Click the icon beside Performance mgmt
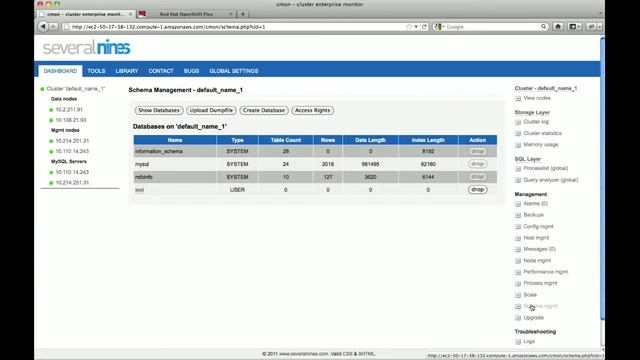Viewport: 640px width, 360px height. [518, 272]
